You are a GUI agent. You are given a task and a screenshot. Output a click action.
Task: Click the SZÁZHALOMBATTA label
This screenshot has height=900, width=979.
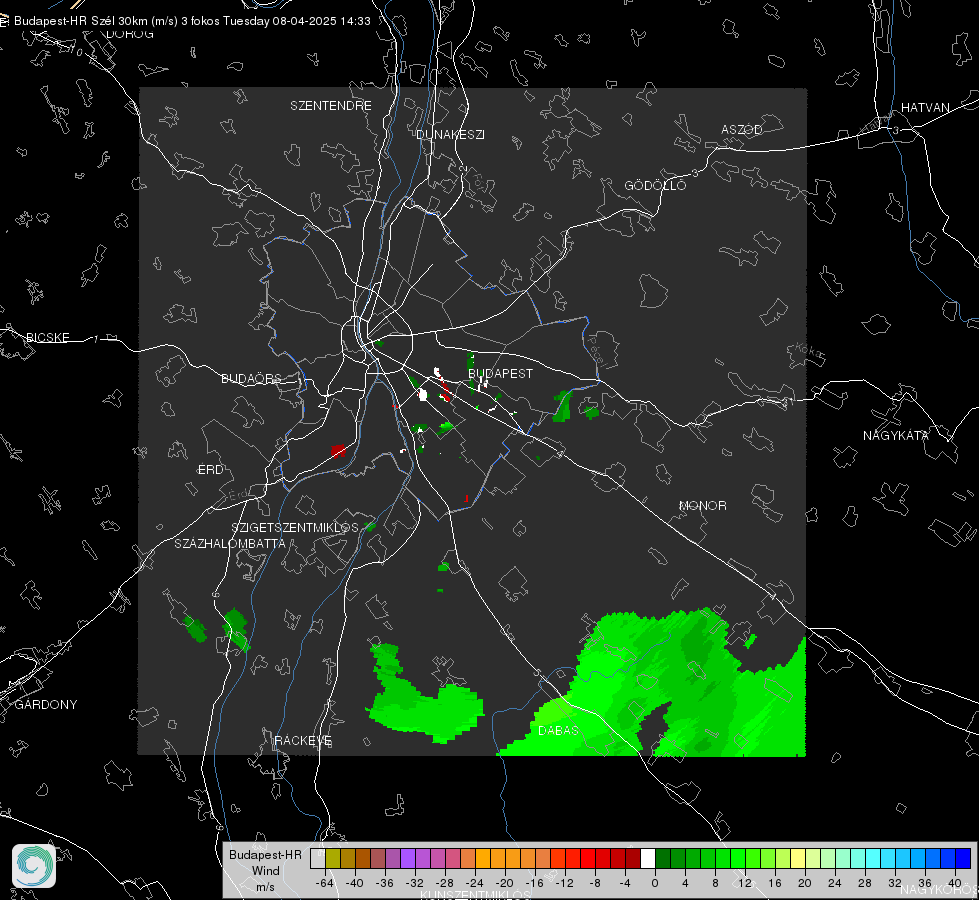coord(230,543)
